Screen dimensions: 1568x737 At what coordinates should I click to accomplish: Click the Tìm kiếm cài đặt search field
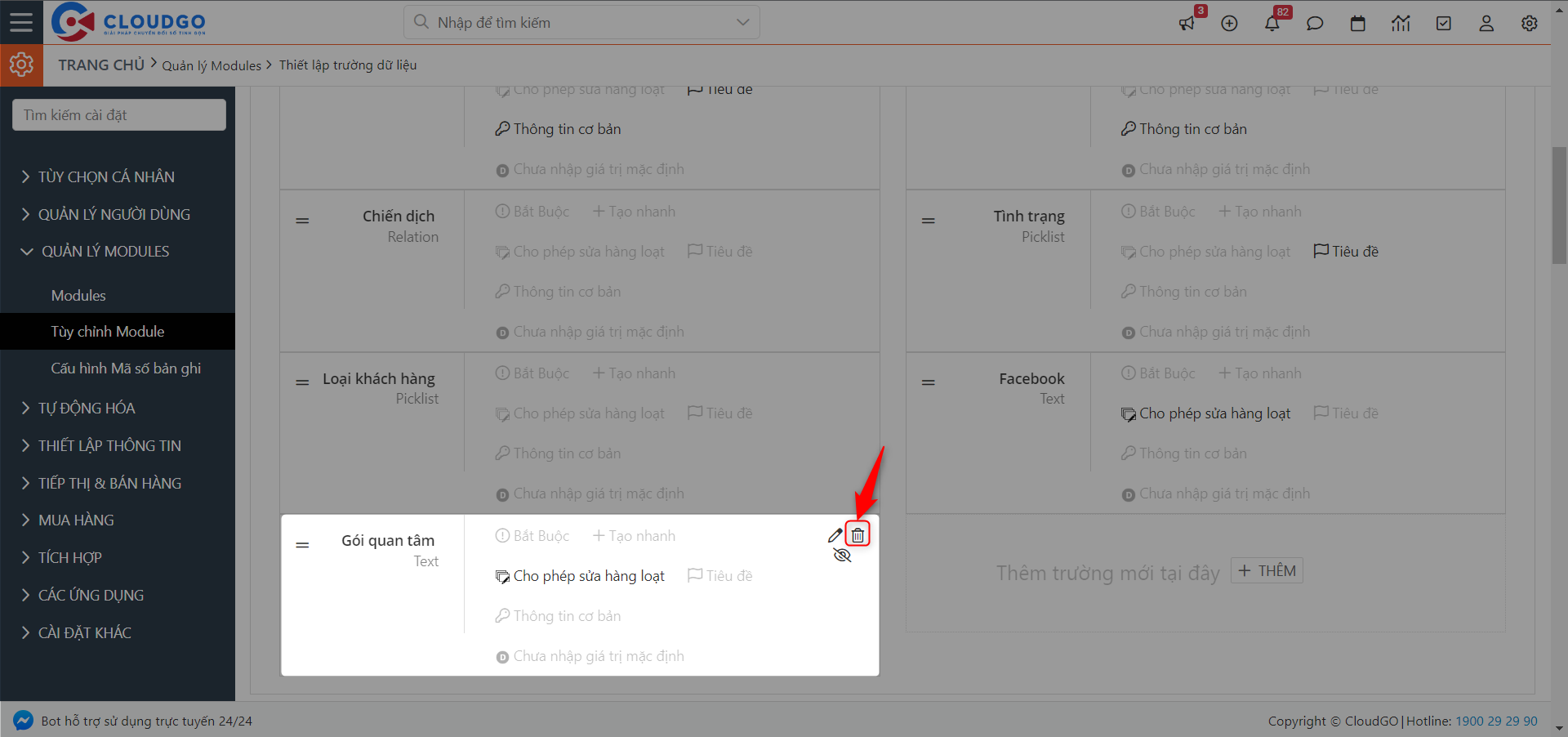tap(119, 115)
